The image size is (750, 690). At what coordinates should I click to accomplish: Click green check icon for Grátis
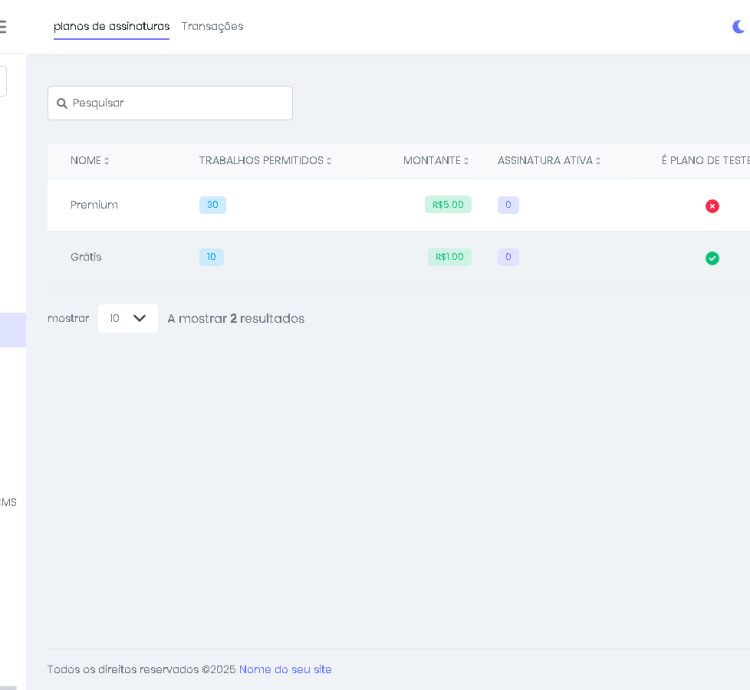712,258
